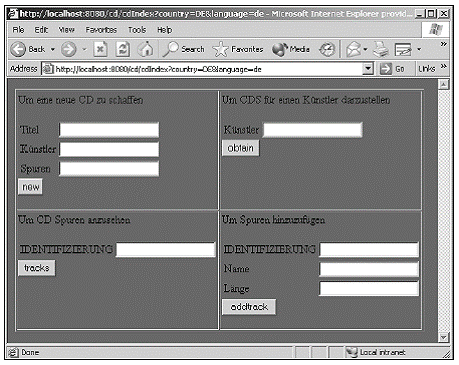Click the scrollbar up arrow

tap(443, 84)
